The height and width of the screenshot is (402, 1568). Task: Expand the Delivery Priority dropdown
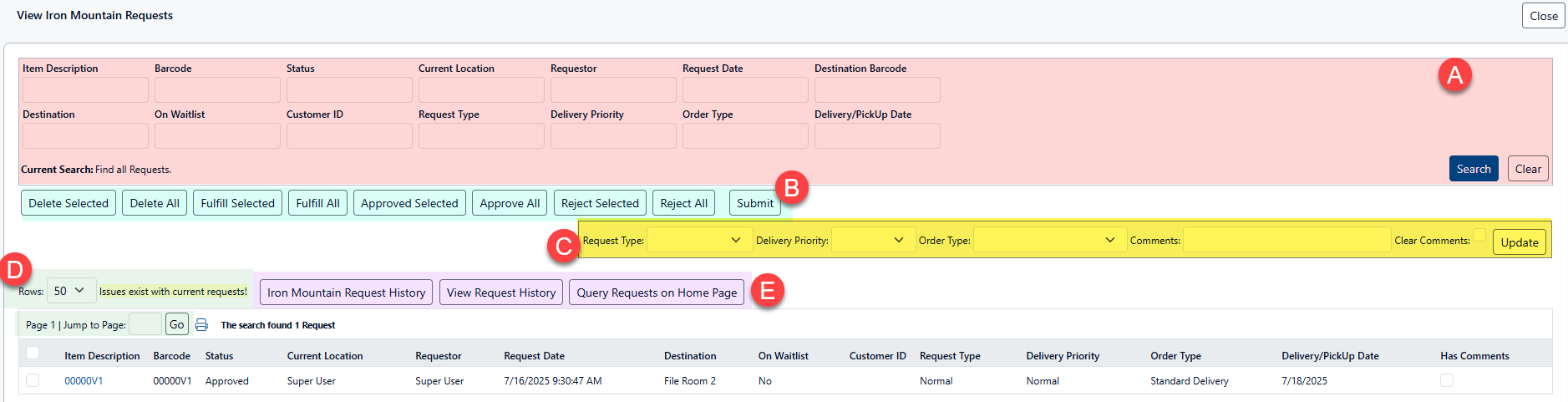click(873, 241)
